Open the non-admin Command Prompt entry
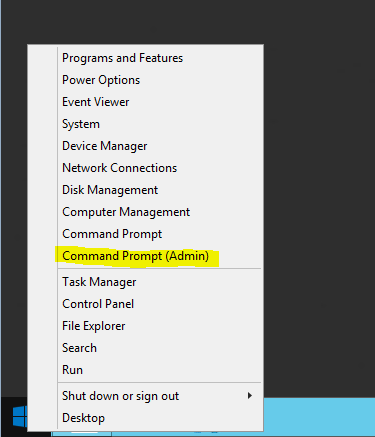The image size is (375, 437). tap(112, 234)
